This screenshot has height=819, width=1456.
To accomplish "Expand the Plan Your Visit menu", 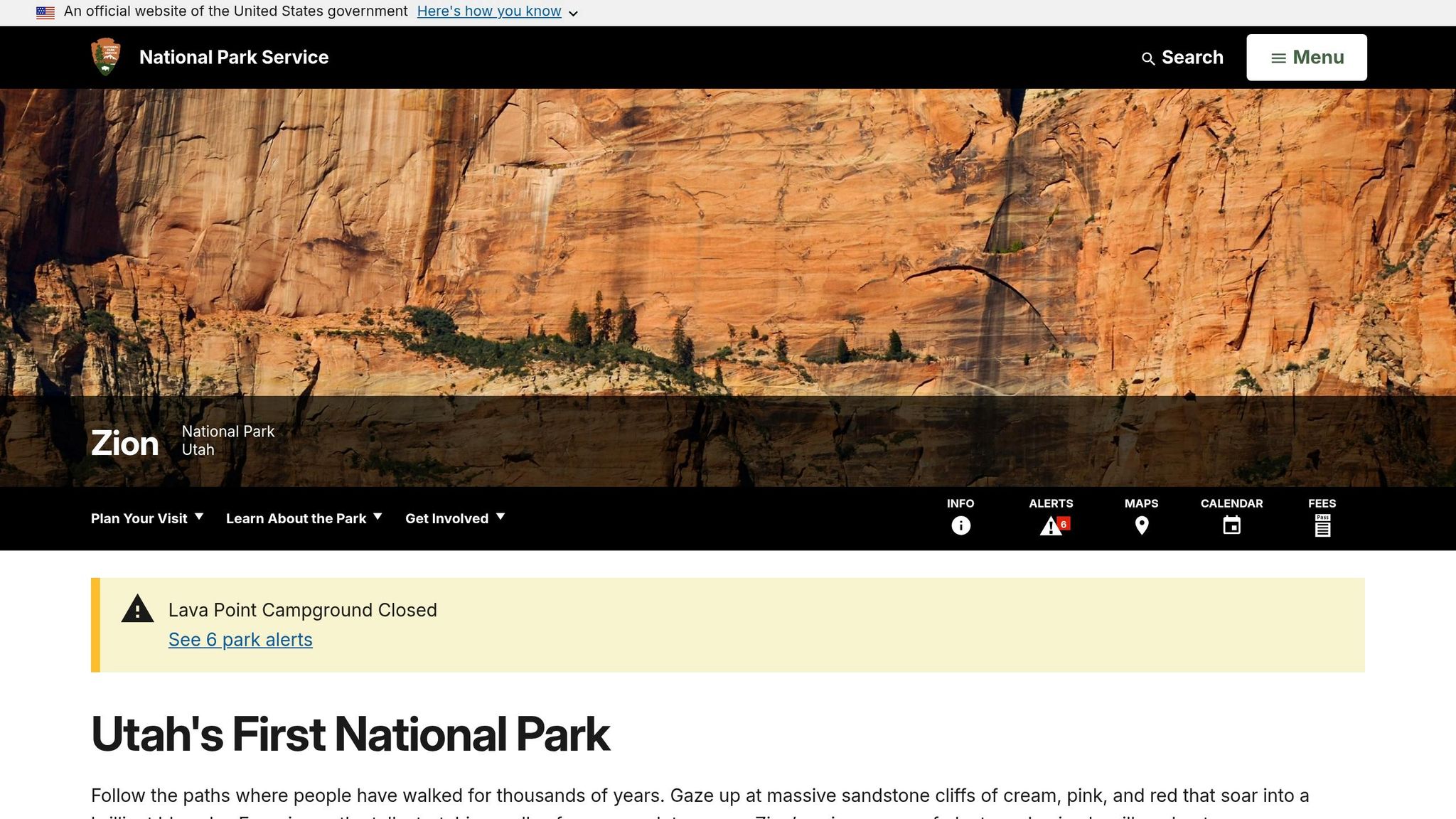I will 147,518.
